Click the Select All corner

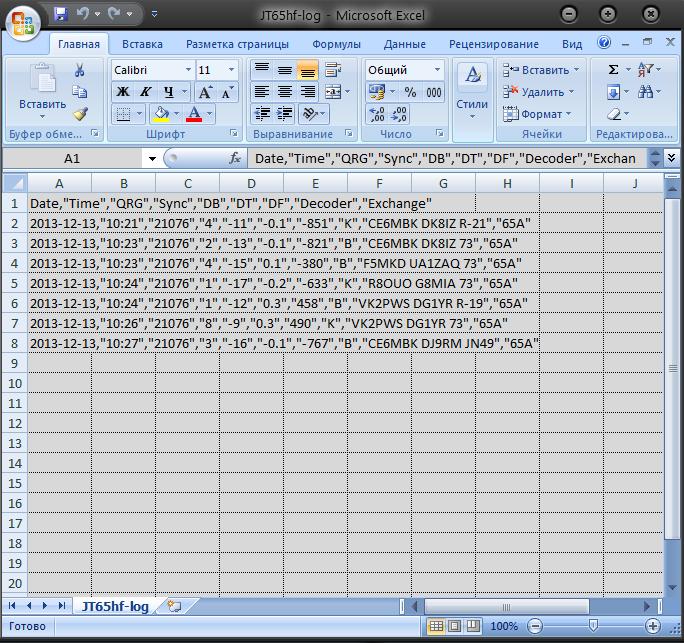(15, 183)
